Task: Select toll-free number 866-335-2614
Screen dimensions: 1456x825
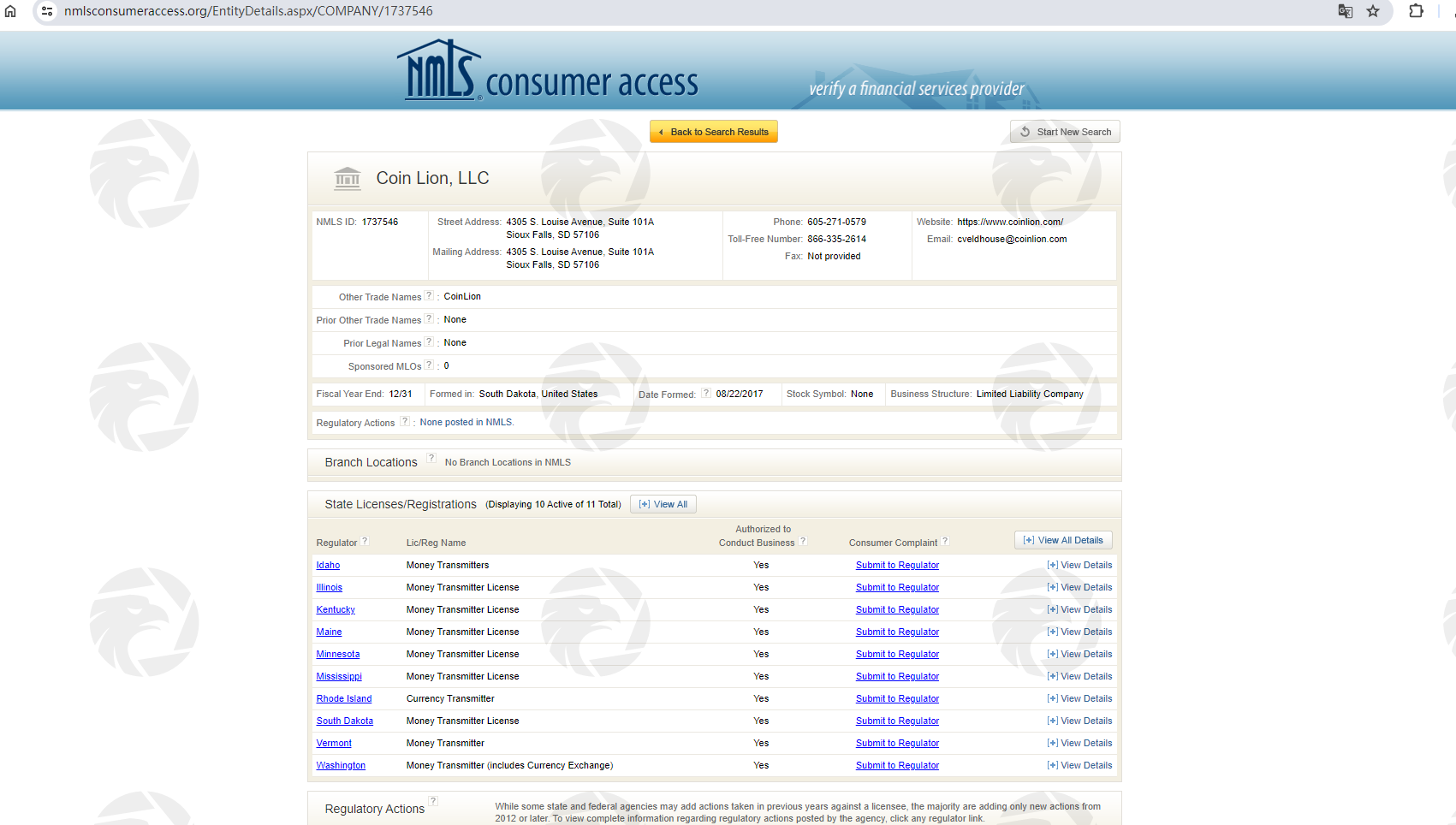Action: [836, 239]
